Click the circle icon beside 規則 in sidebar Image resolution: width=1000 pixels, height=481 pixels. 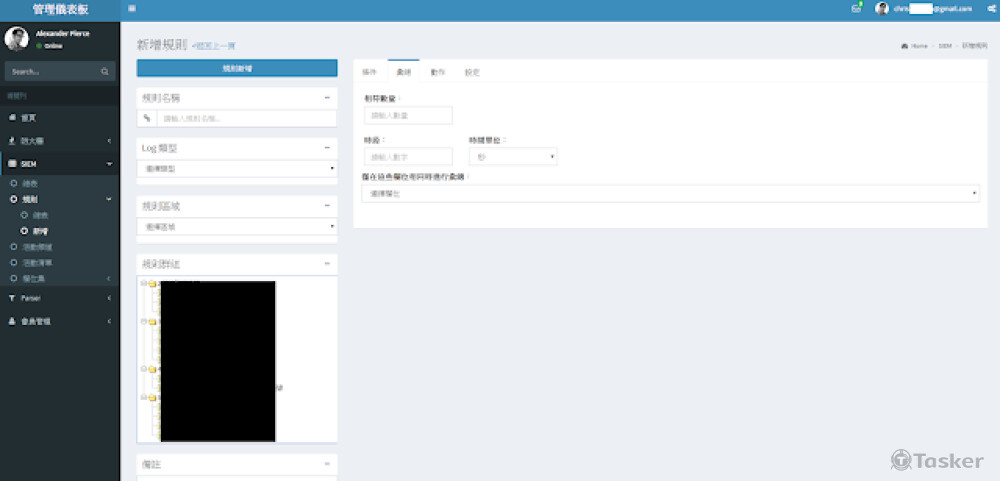(x=14, y=199)
